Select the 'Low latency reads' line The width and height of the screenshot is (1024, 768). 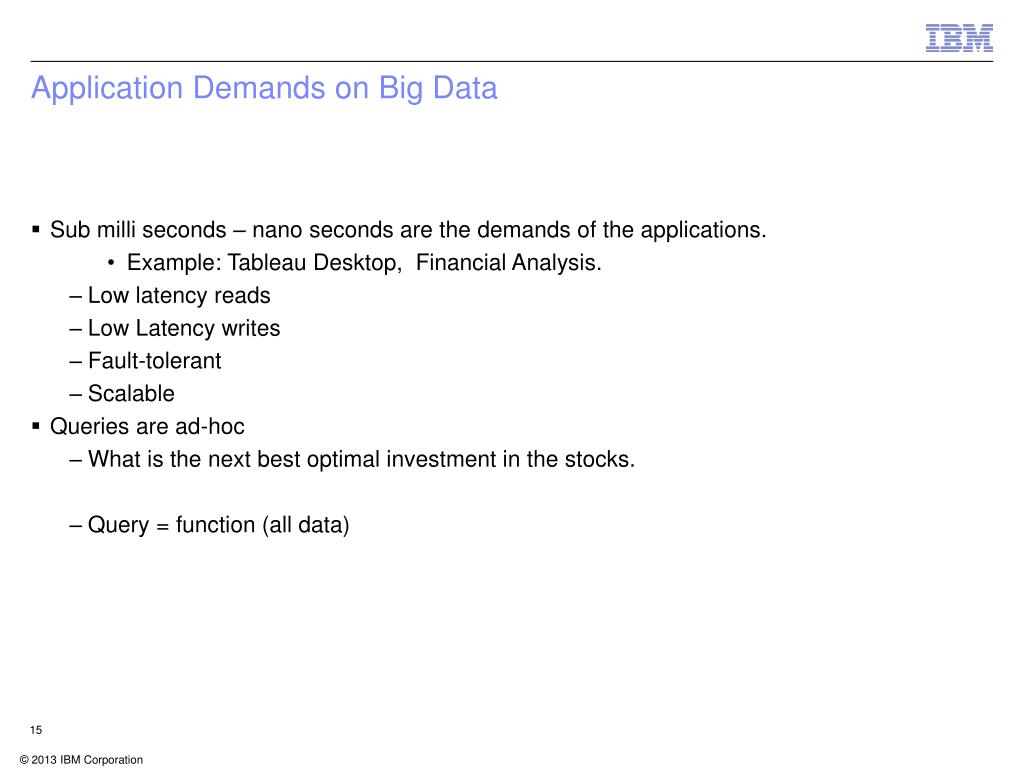pos(170,296)
